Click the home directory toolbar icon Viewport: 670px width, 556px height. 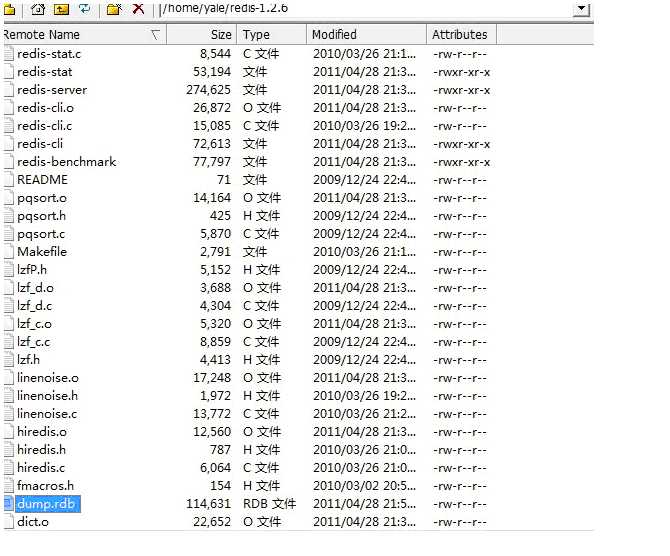tap(38, 9)
